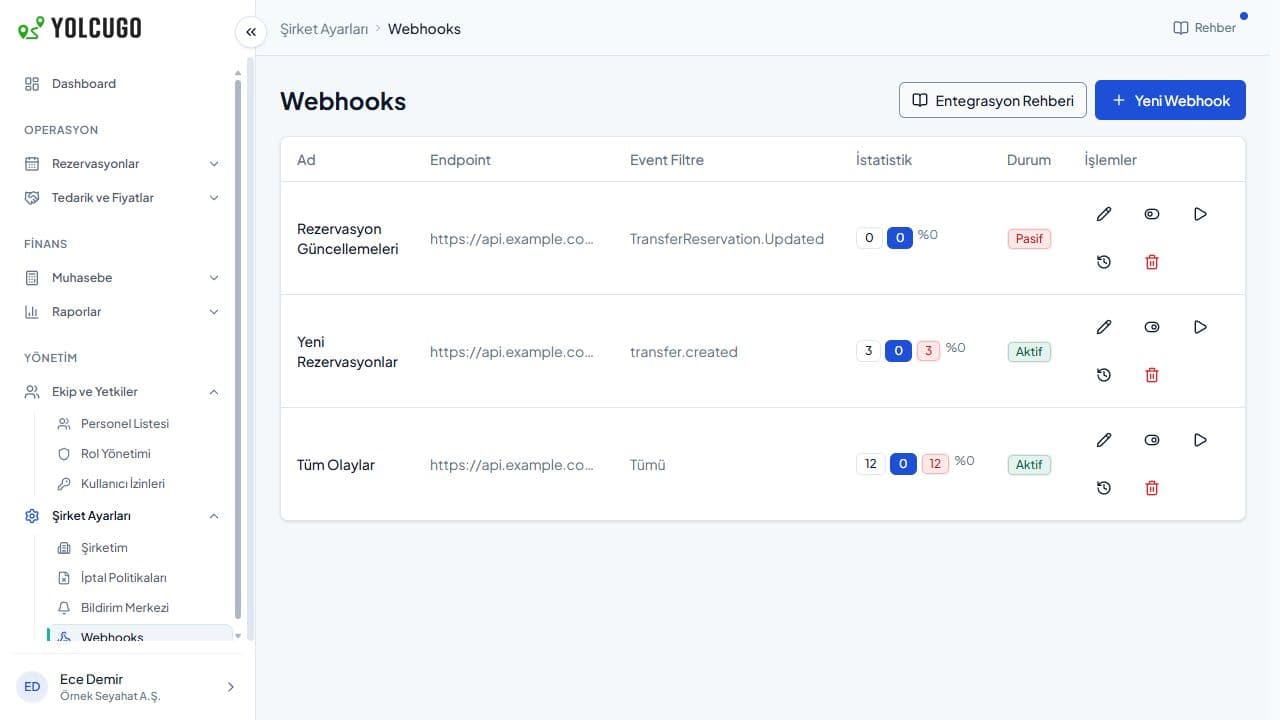Click the TransferReservation.Updated event filter
The width and height of the screenshot is (1280, 720).
click(x=727, y=239)
